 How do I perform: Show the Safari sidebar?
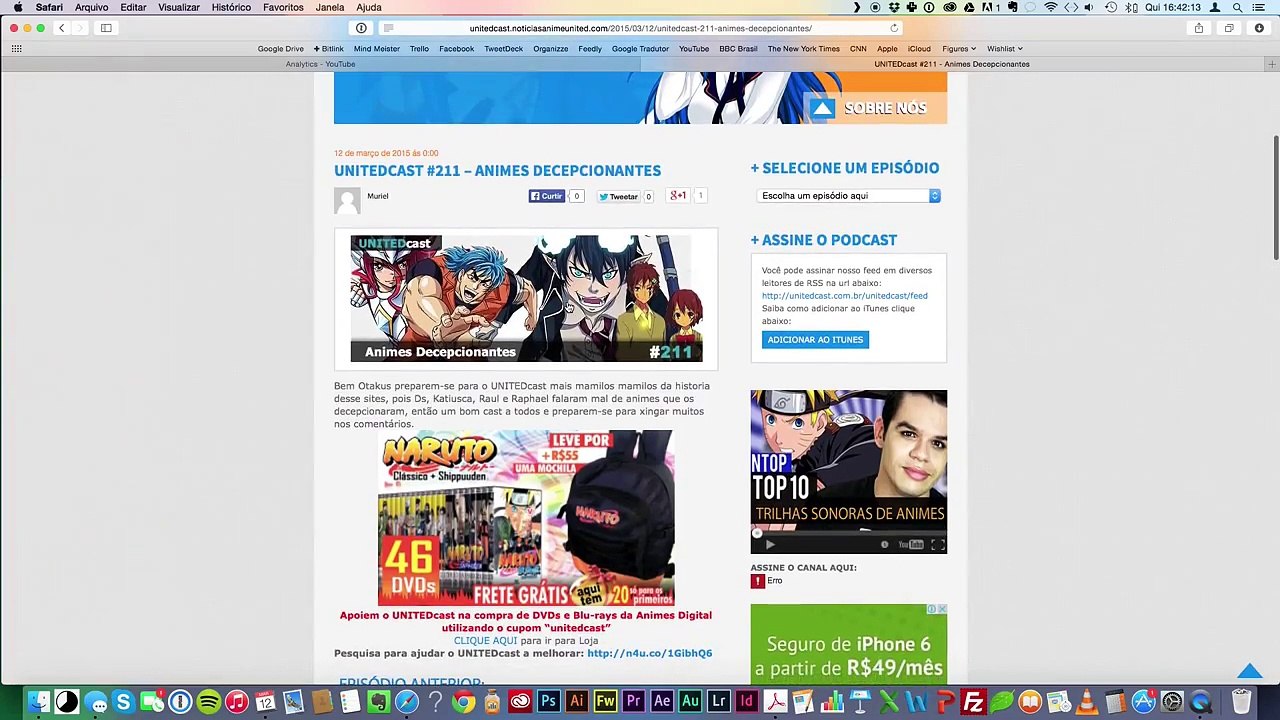106,28
